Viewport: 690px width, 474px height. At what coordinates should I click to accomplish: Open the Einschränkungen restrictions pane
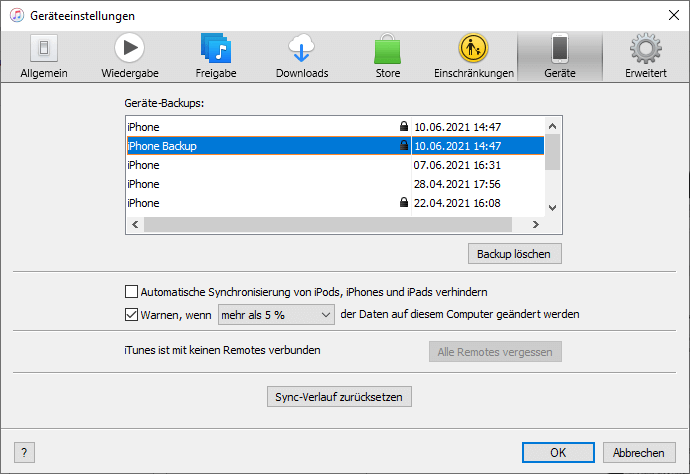pyautogui.click(x=474, y=56)
